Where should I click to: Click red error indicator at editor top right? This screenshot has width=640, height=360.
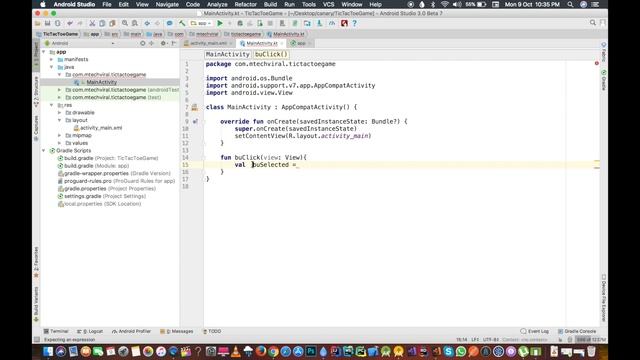597,63
